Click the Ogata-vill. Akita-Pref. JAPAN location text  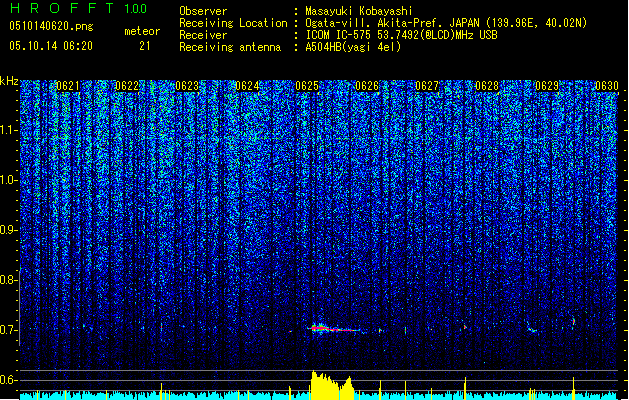click(446, 23)
